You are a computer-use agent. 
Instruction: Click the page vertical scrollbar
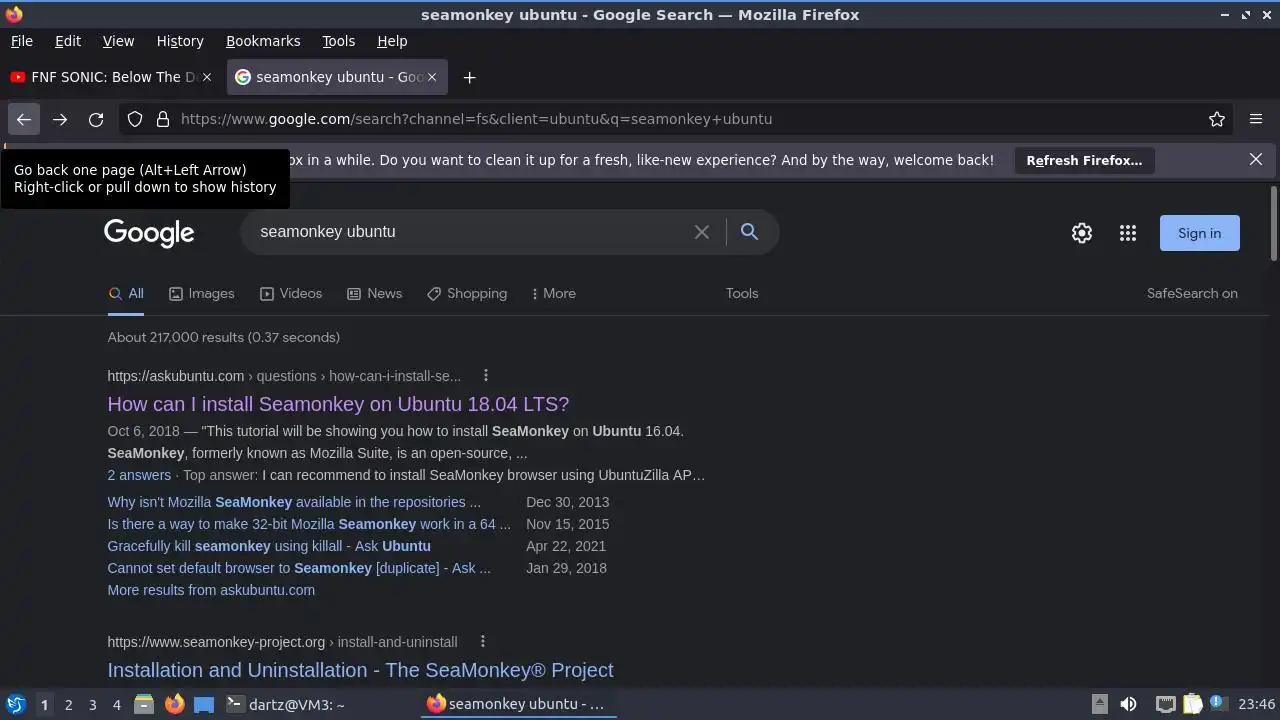click(1273, 222)
